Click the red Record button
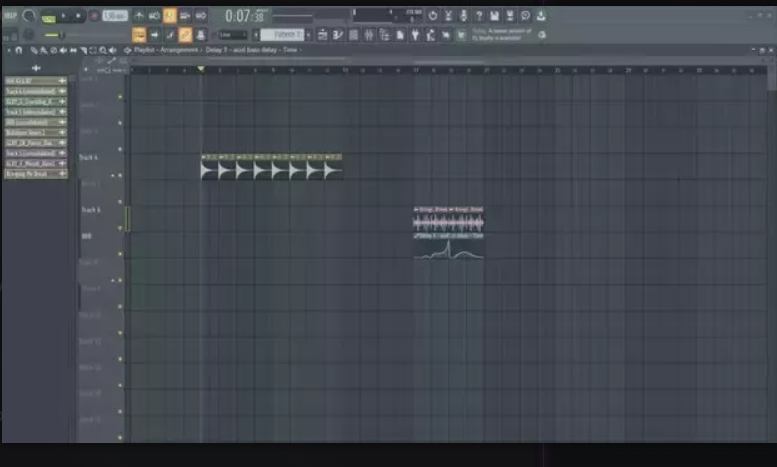Image resolution: width=777 pixels, height=467 pixels. 93,16
